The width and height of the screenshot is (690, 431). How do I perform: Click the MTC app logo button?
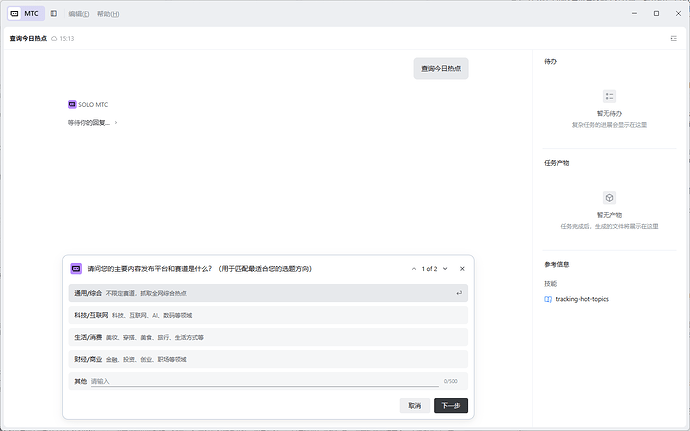click(26, 14)
